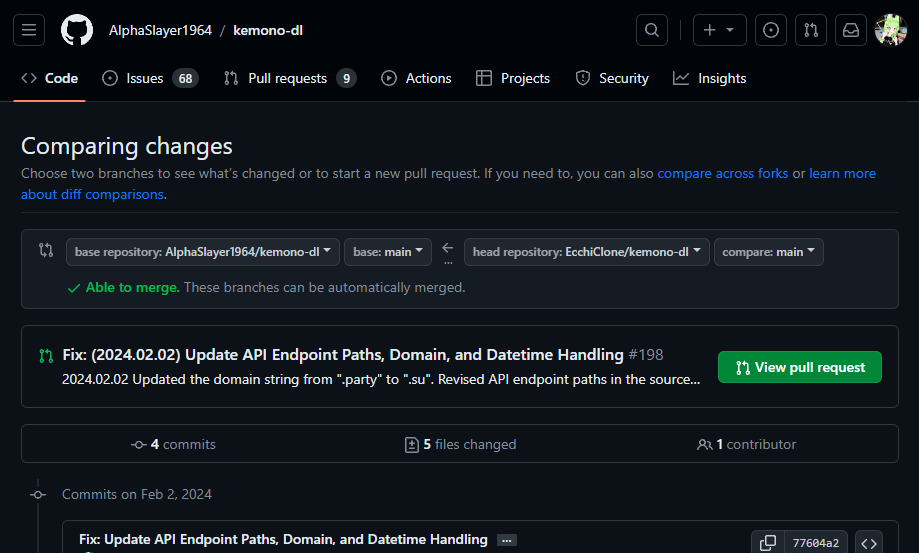
Task: Show the 1 contributor section
Action: (x=746, y=445)
